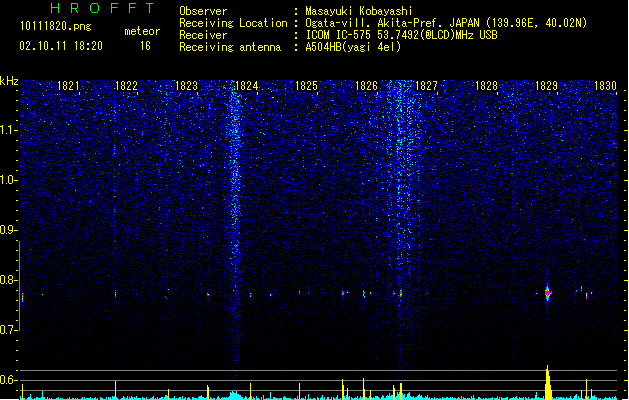Click the kHz axis unit label
This screenshot has width=629, height=400.
9,81
